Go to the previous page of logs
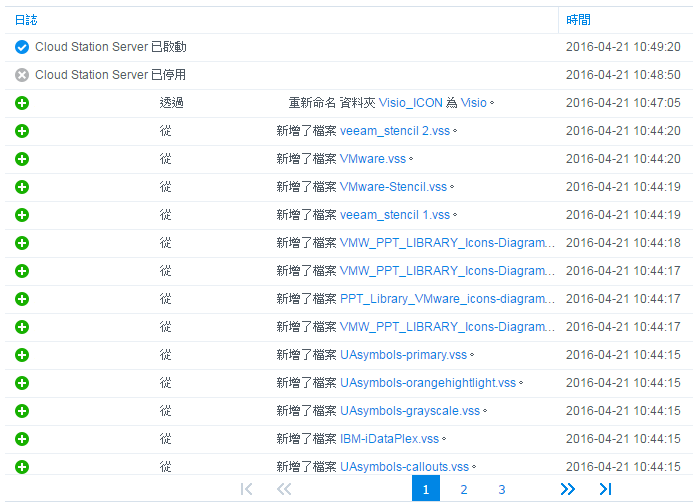693x503 pixels. pyautogui.click(x=284, y=489)
